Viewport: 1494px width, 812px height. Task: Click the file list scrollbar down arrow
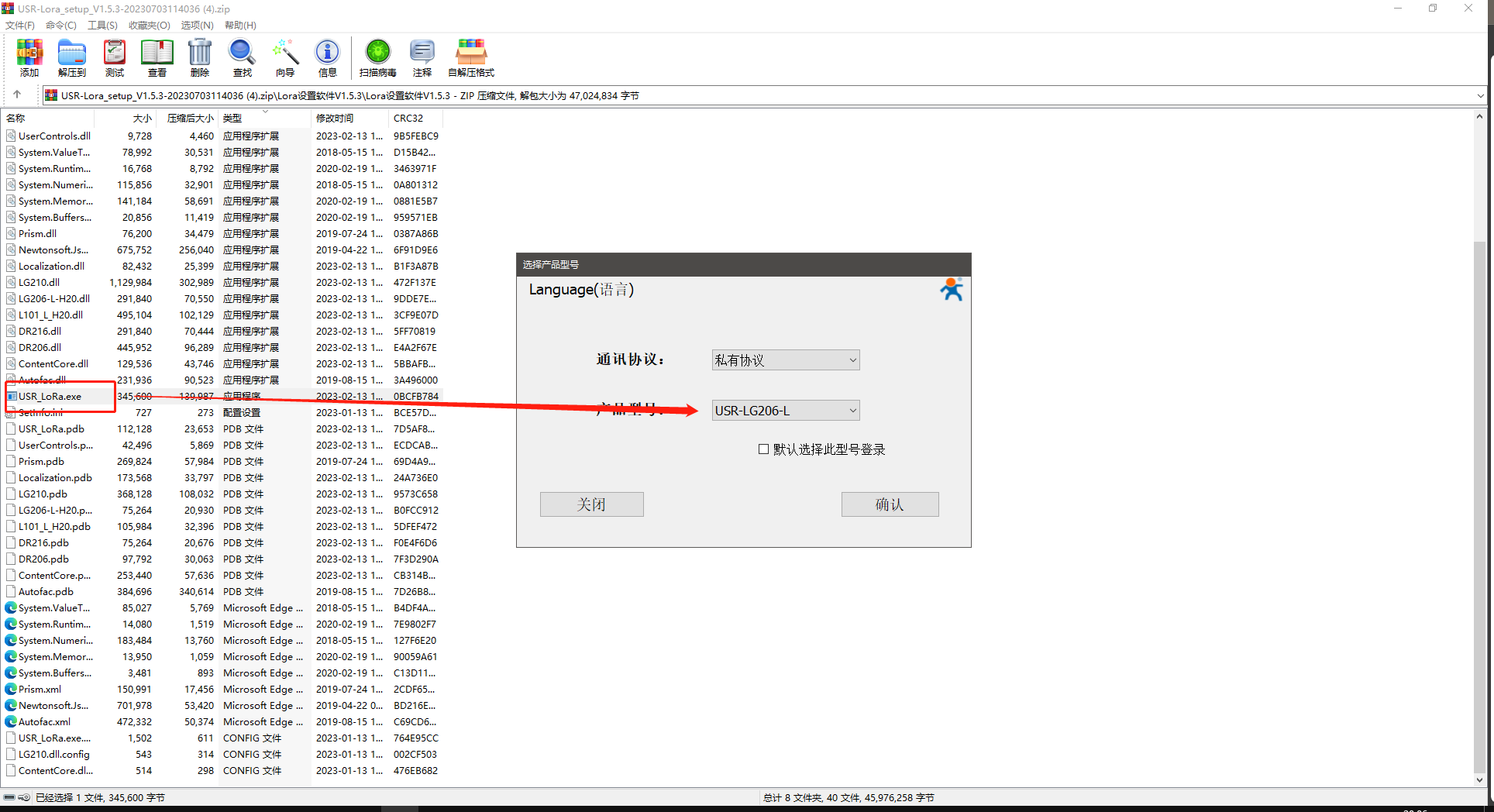tap(1479, 780)
